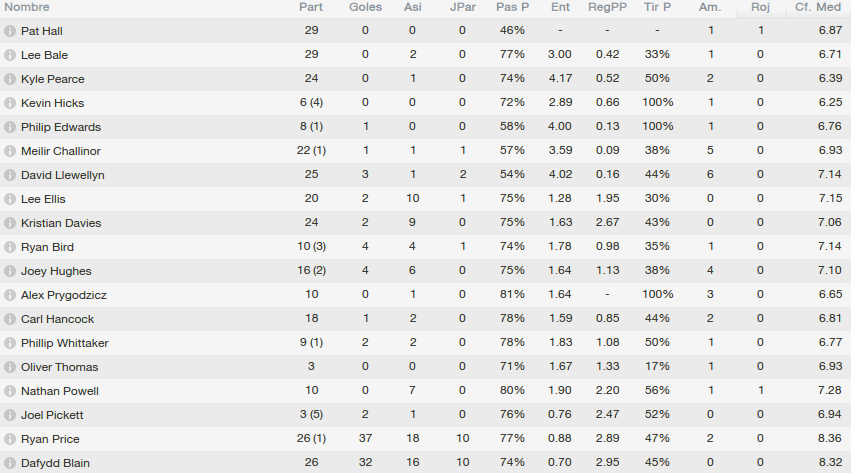
Task: Click info icon beside Meilir Challinor
Action: (10, 151)
